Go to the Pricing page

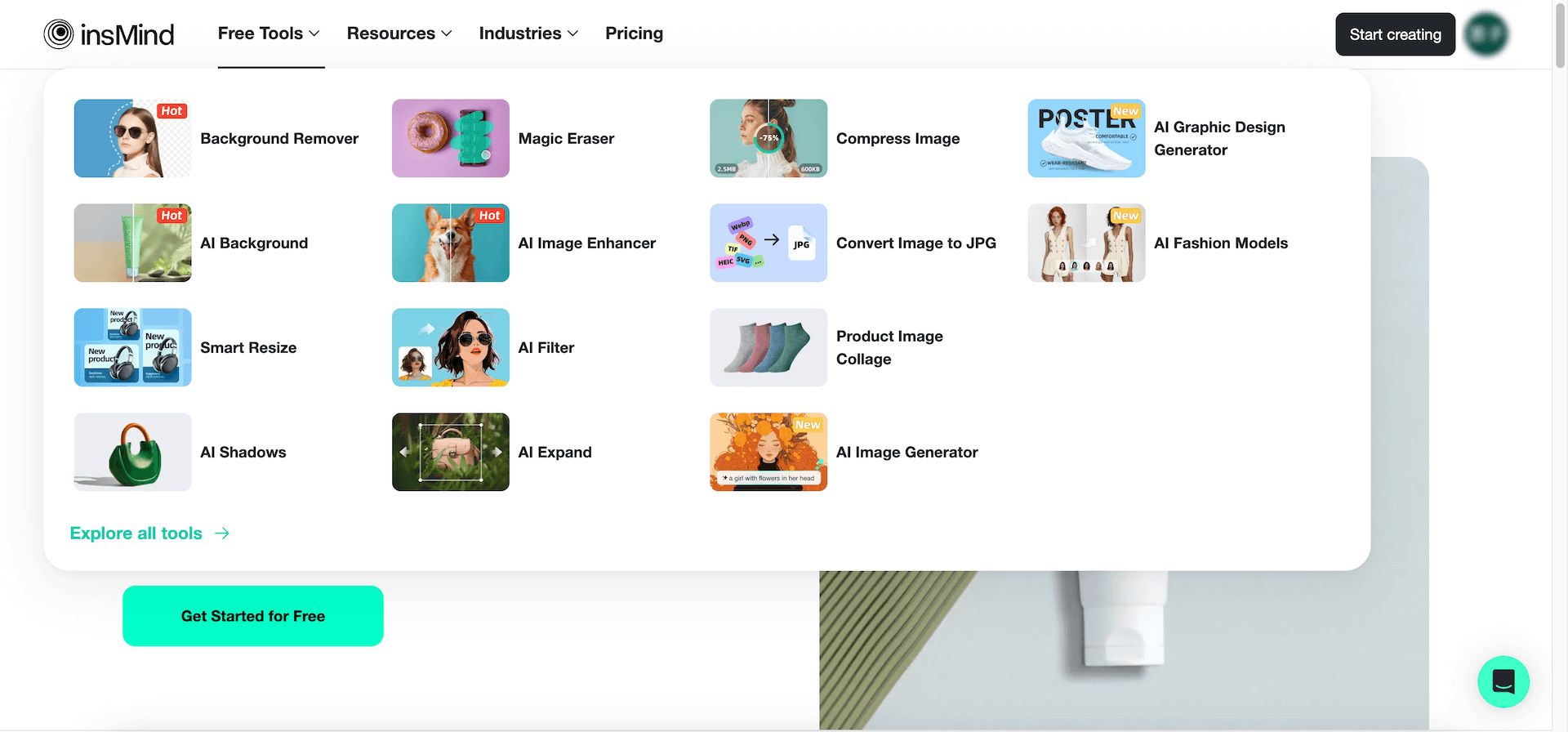click(634, 33)
